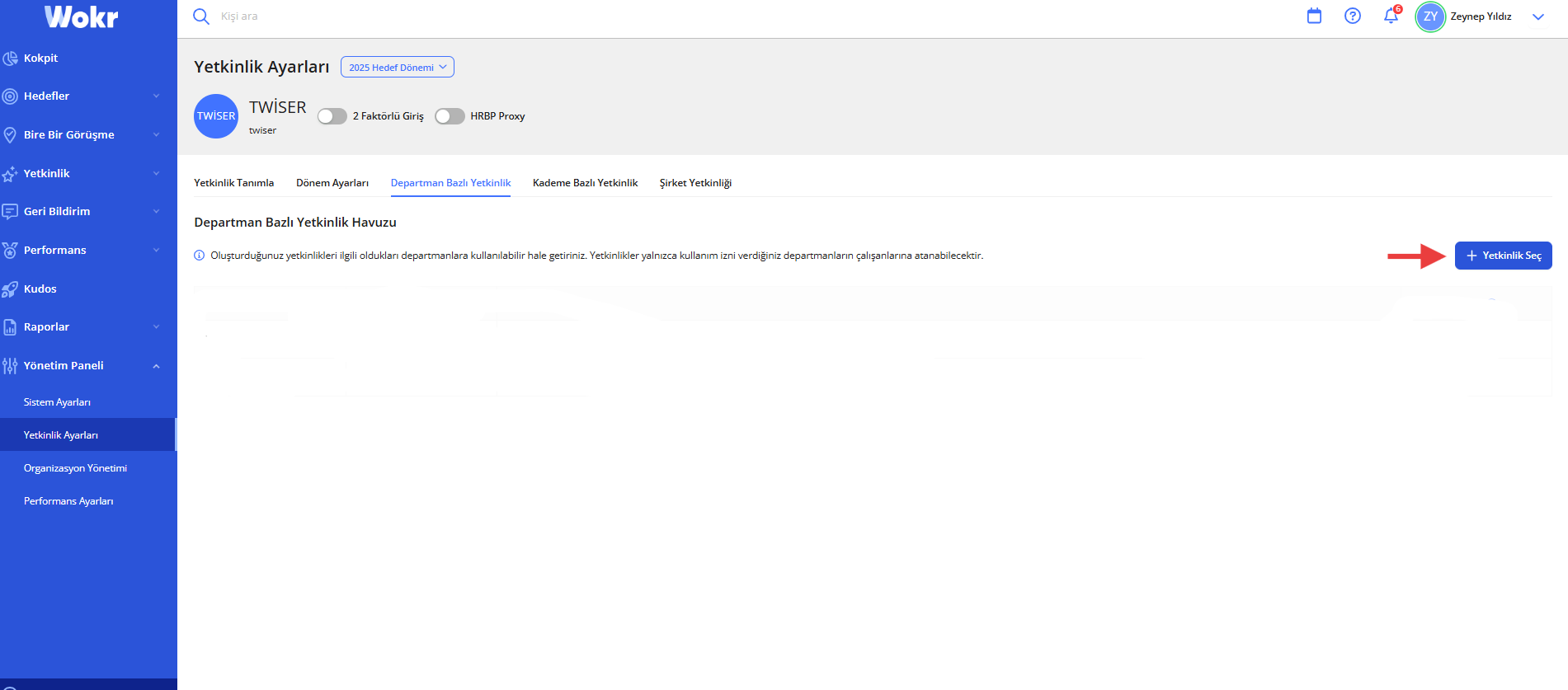Switch to the Kademe Bazlı Yetkinlik tab

(585, 183)
